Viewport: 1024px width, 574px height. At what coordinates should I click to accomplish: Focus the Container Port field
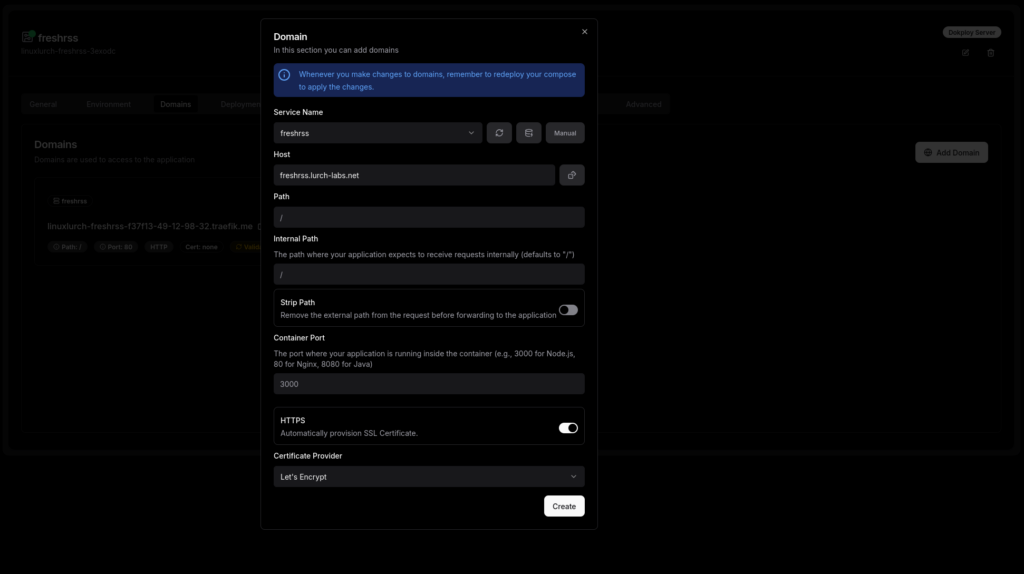(x=429, y=384)
